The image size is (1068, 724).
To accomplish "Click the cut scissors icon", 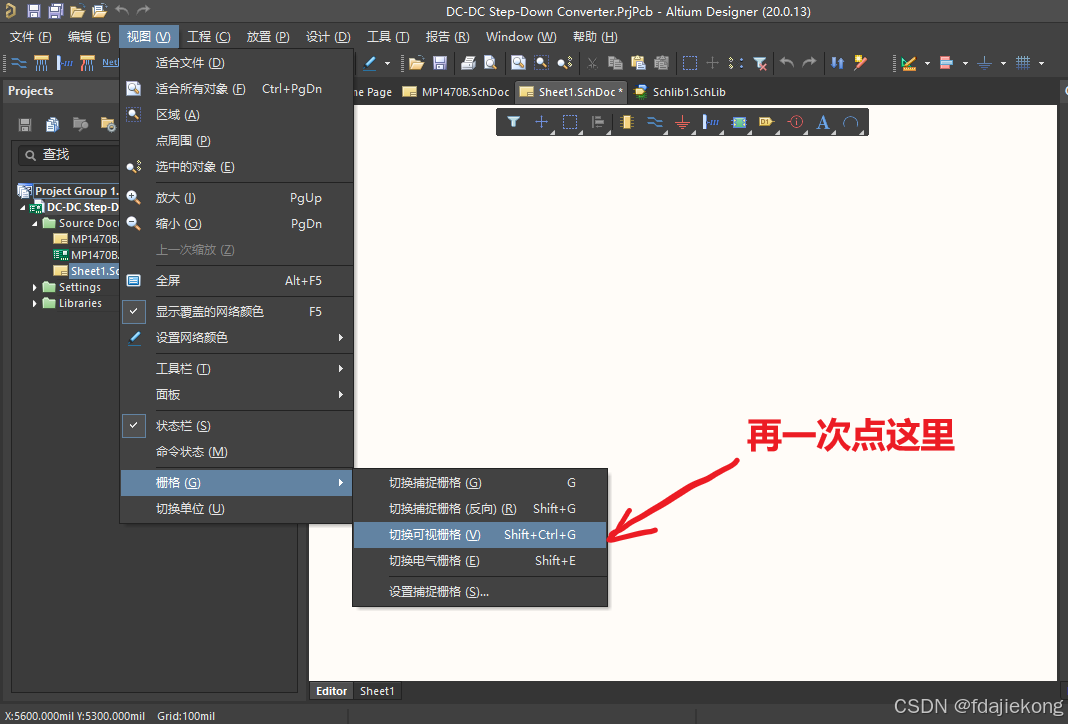I will pyautogui.click(x=593, y=63).
